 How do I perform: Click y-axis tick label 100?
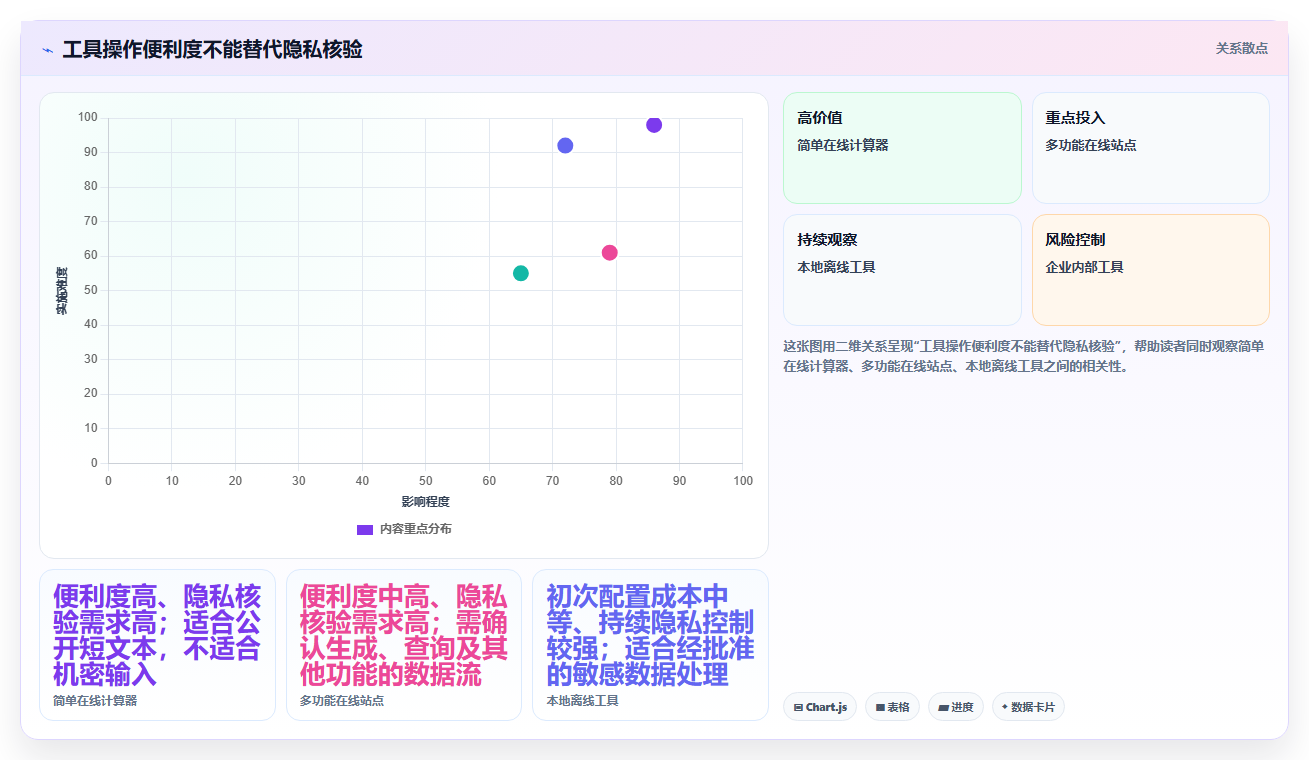88,118
